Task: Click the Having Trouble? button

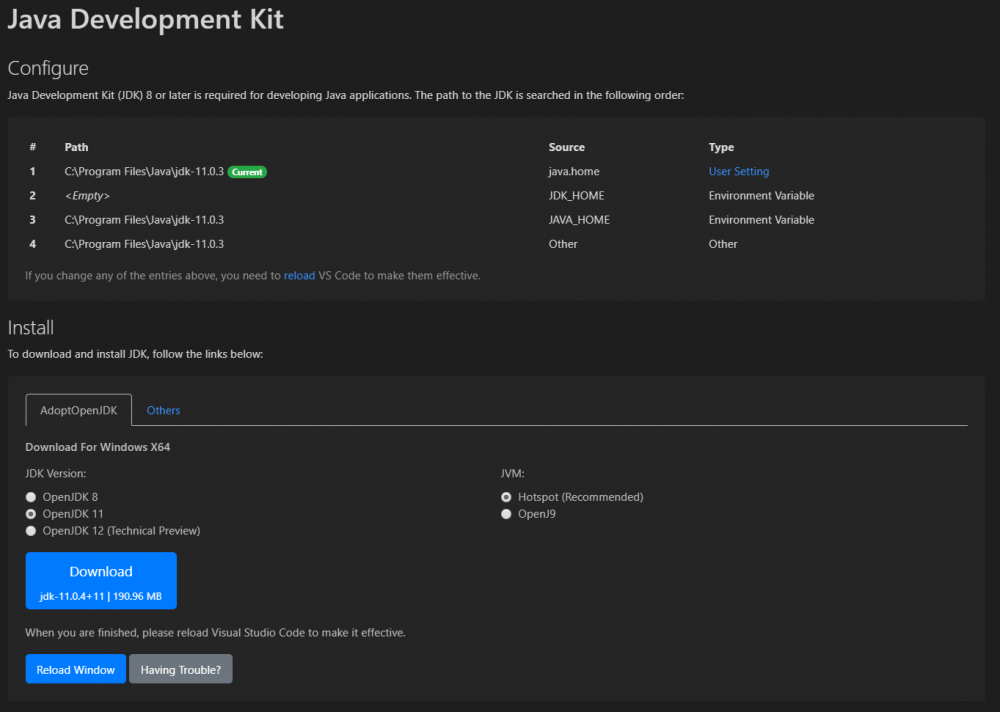Action: point(180,669)
